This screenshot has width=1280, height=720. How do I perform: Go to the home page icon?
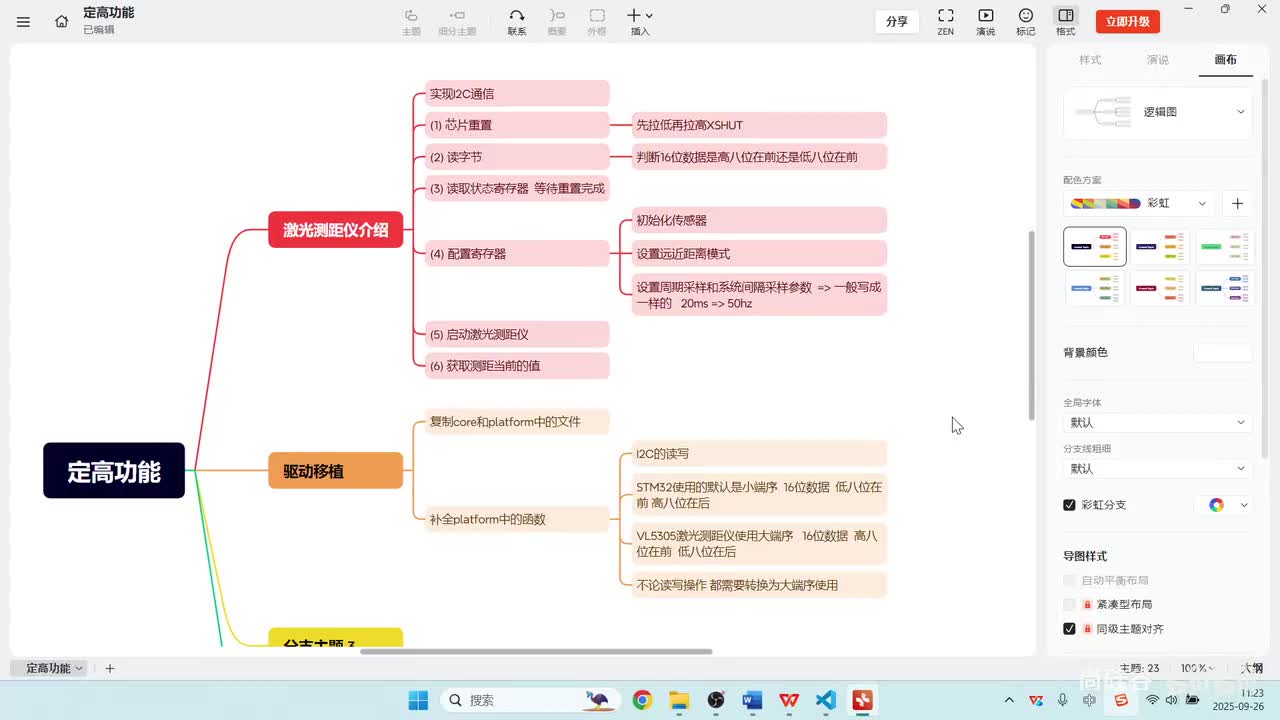click(x=62, y=21)
